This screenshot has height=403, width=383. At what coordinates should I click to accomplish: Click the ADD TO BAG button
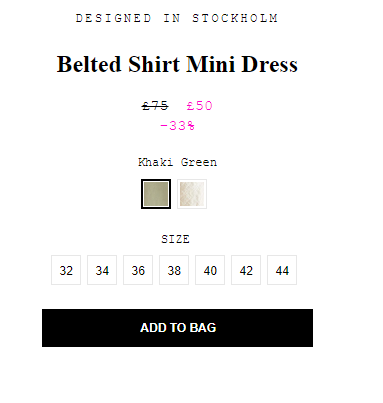pos(177,328)
